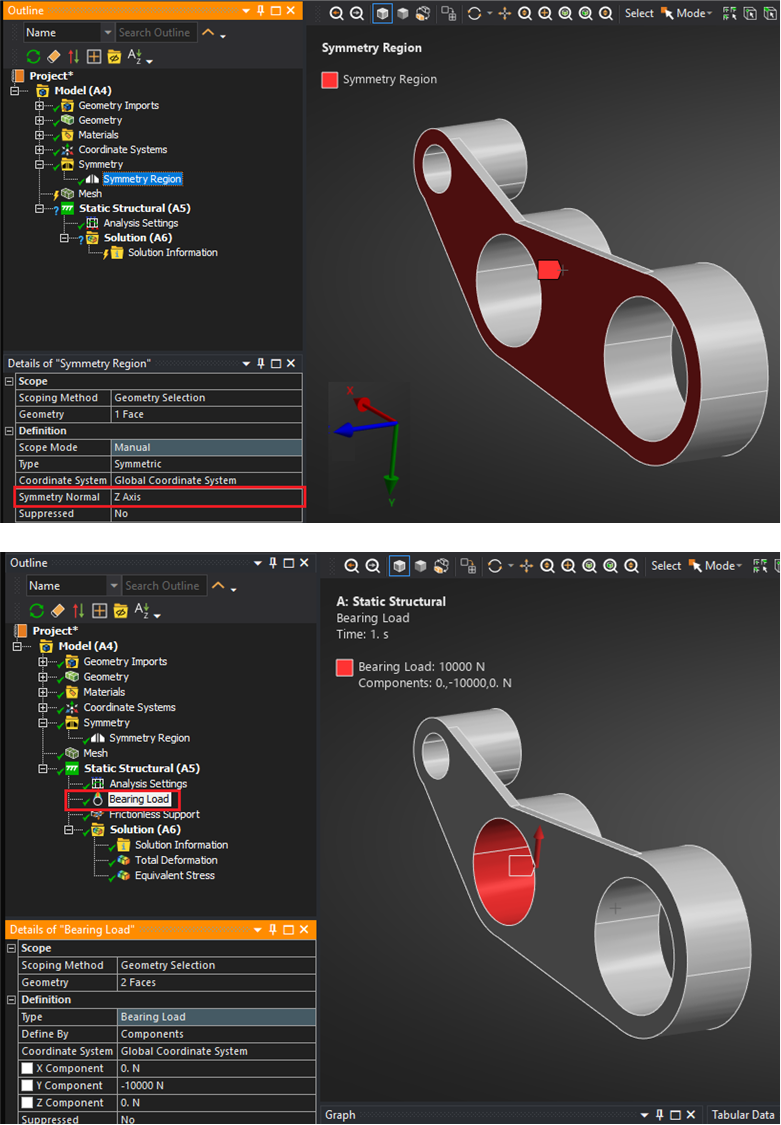Click Search Outline field in Symmetry Region window

(x=157, y=32)
